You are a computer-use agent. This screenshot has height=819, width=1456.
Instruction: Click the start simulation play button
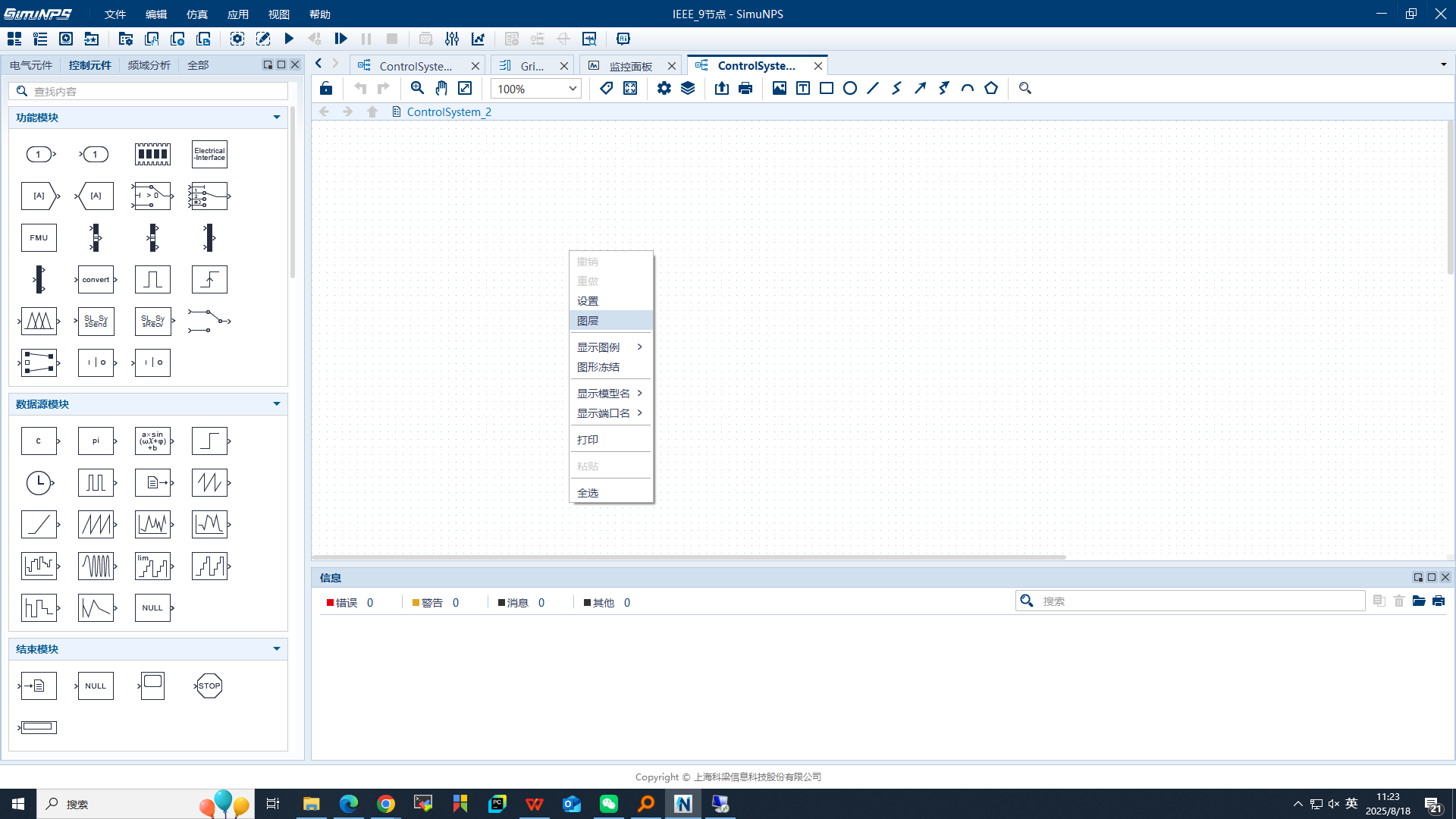pyautogui.click(x=289, y=39)
